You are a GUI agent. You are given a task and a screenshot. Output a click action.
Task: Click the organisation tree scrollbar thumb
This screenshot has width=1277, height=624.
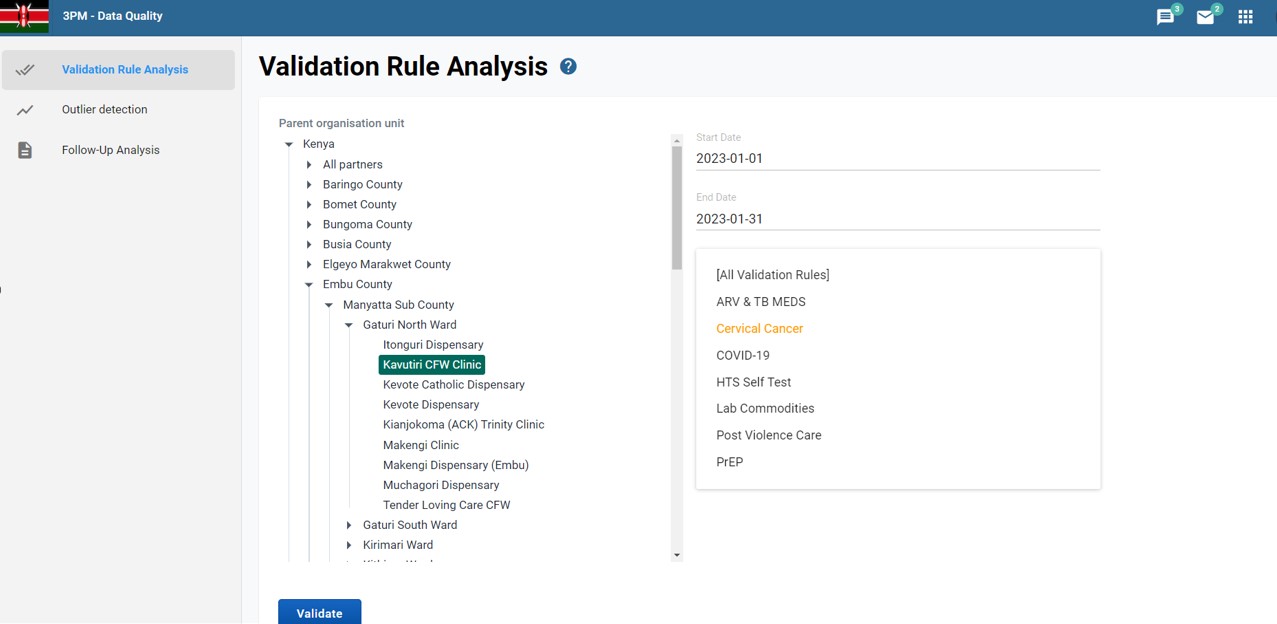point(677,208)
